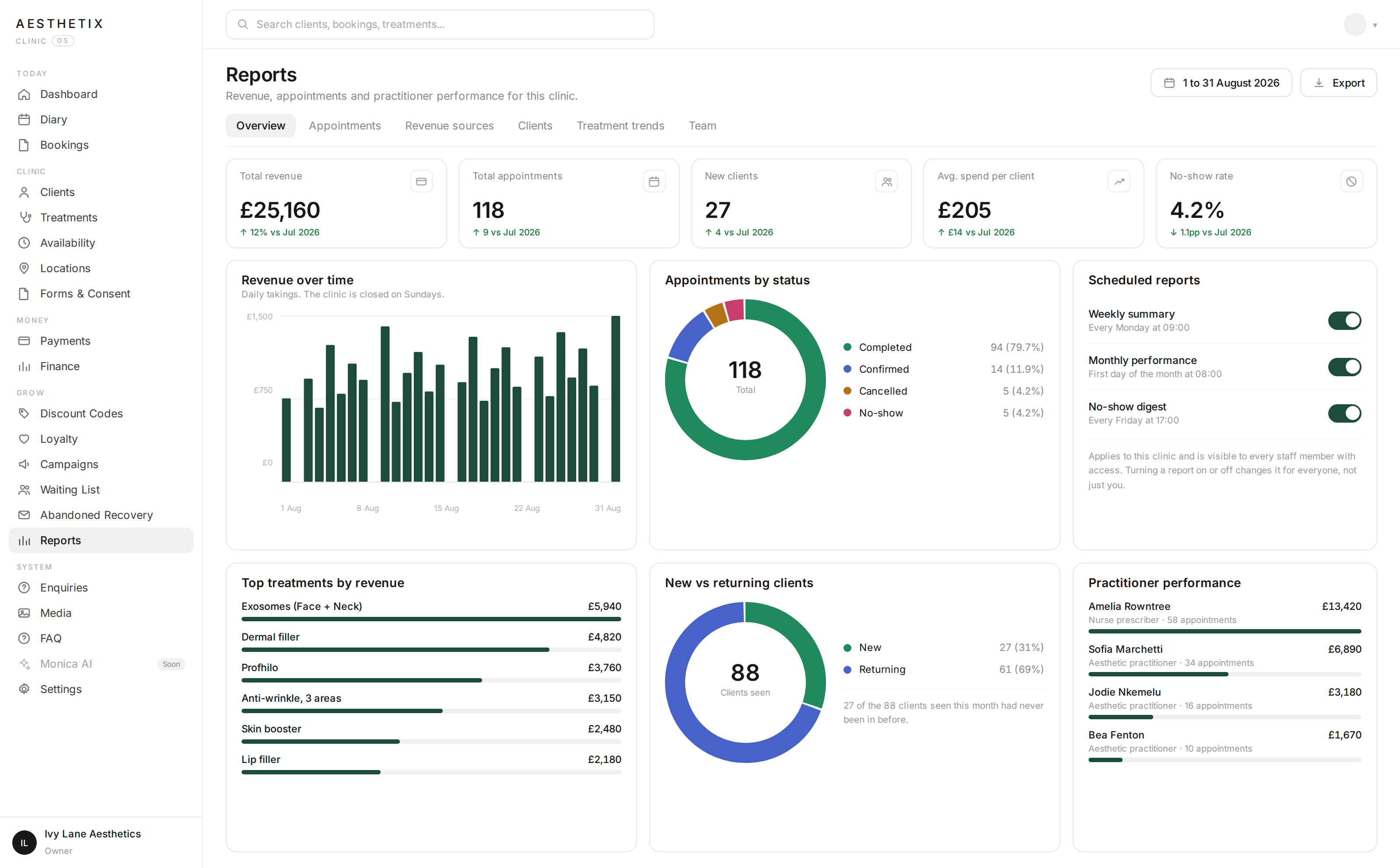Go to Forms & Consent page
This screenshot has height=868, width=1400.
pos(101,294)
